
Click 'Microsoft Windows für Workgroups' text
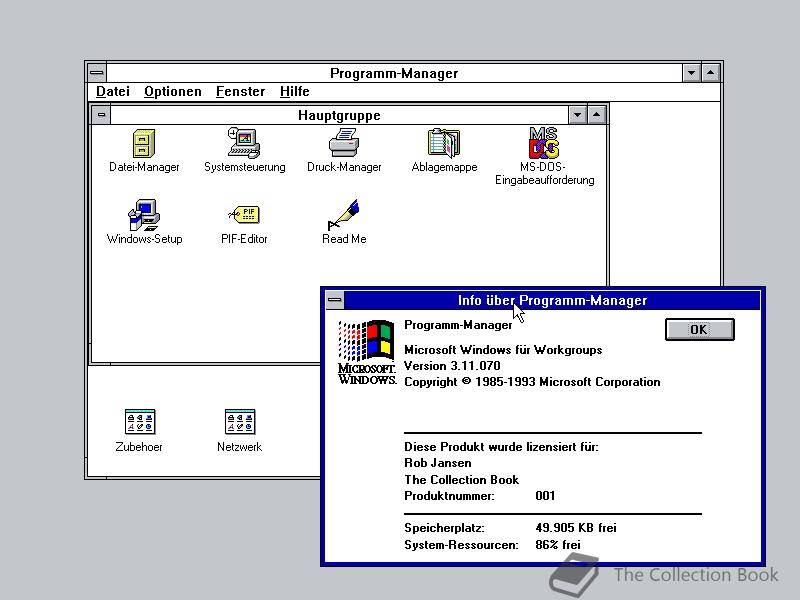pos(503,350)
